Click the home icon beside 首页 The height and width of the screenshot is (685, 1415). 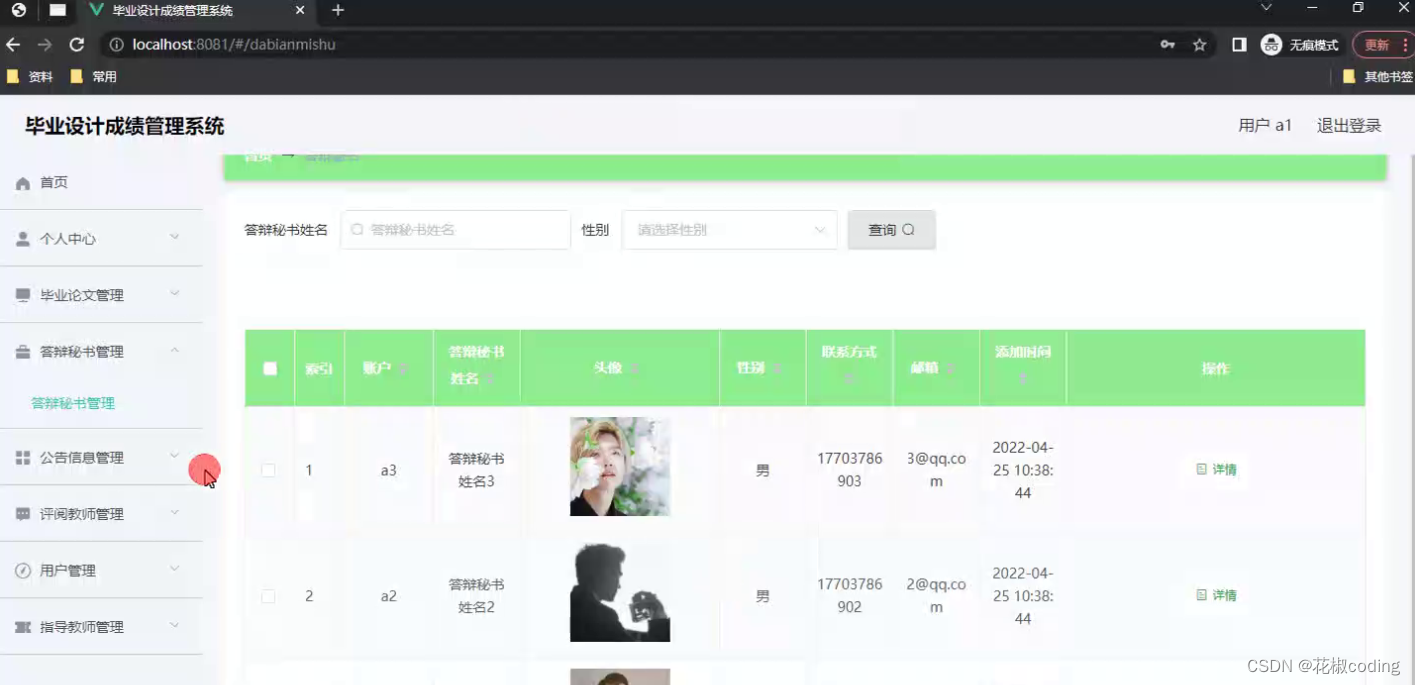(x=22, y=182)
